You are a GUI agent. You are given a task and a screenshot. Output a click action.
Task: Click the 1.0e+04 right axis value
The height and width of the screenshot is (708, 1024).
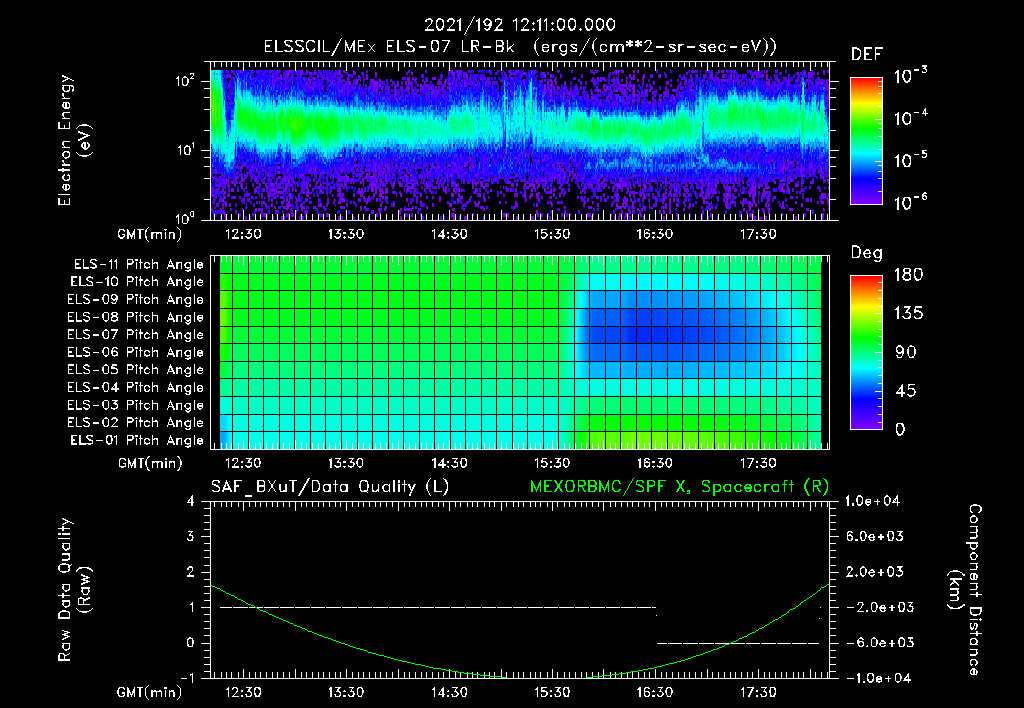pyautogui.click(x=872, y=501)
